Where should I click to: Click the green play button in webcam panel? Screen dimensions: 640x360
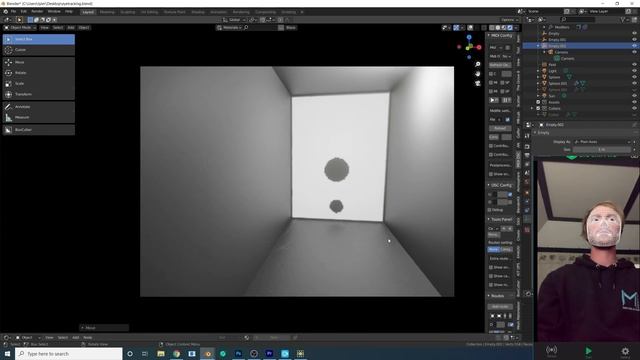(588, 351)
